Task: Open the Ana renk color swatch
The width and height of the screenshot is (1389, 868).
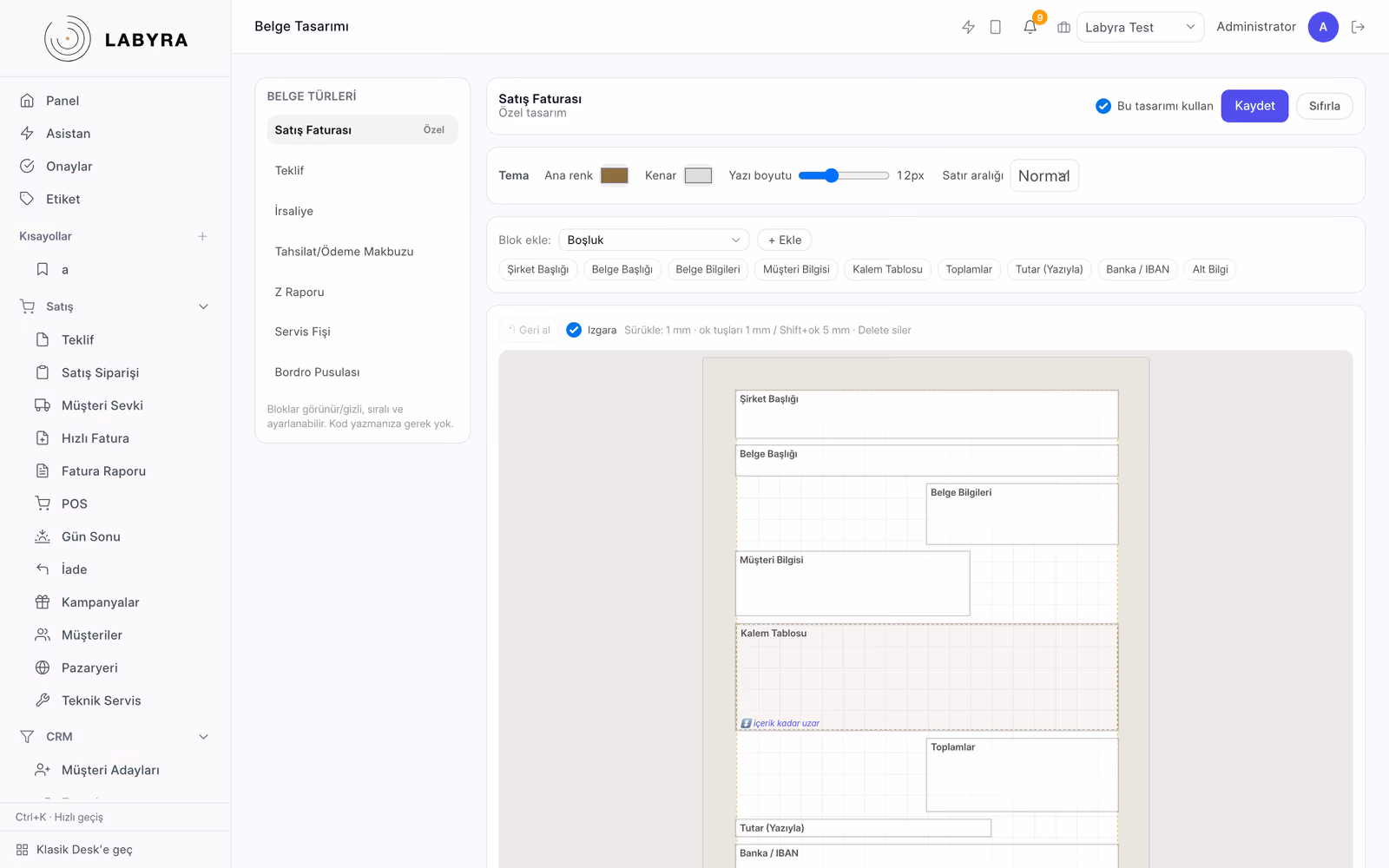Action: [x=615, y=175]
